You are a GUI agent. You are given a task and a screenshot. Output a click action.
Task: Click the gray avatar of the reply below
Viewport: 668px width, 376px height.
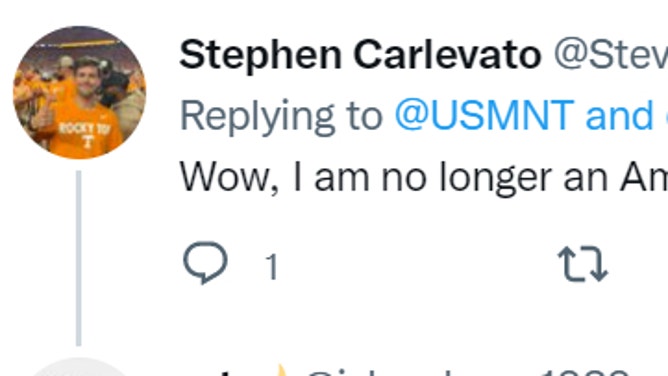click(80, 367)
